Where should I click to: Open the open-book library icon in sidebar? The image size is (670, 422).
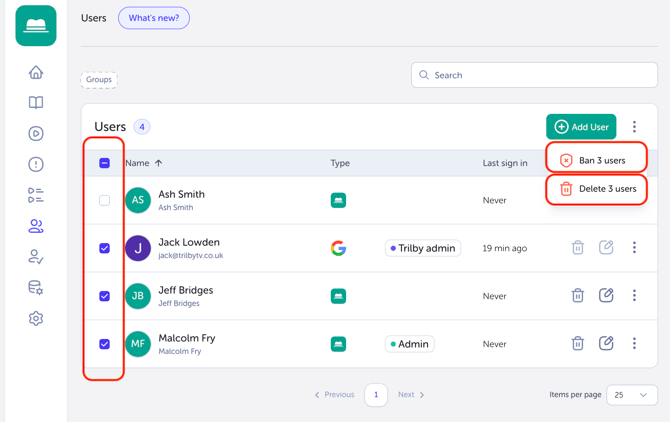(36, 103)
